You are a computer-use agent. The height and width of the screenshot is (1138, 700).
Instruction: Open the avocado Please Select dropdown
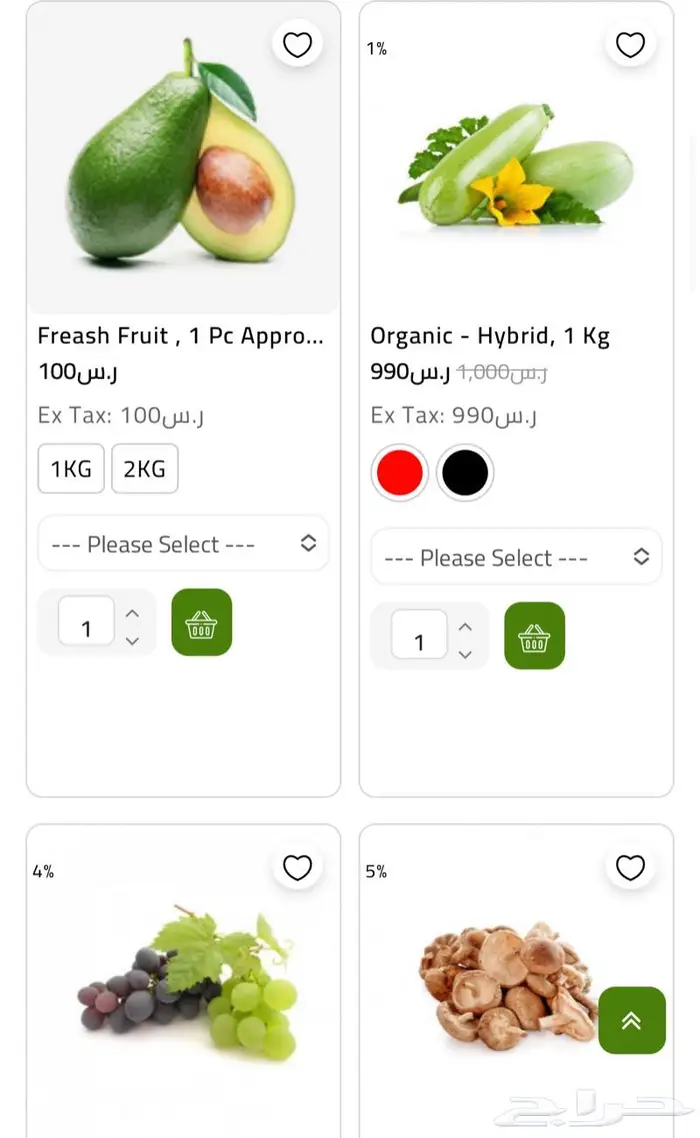point(183,544)
